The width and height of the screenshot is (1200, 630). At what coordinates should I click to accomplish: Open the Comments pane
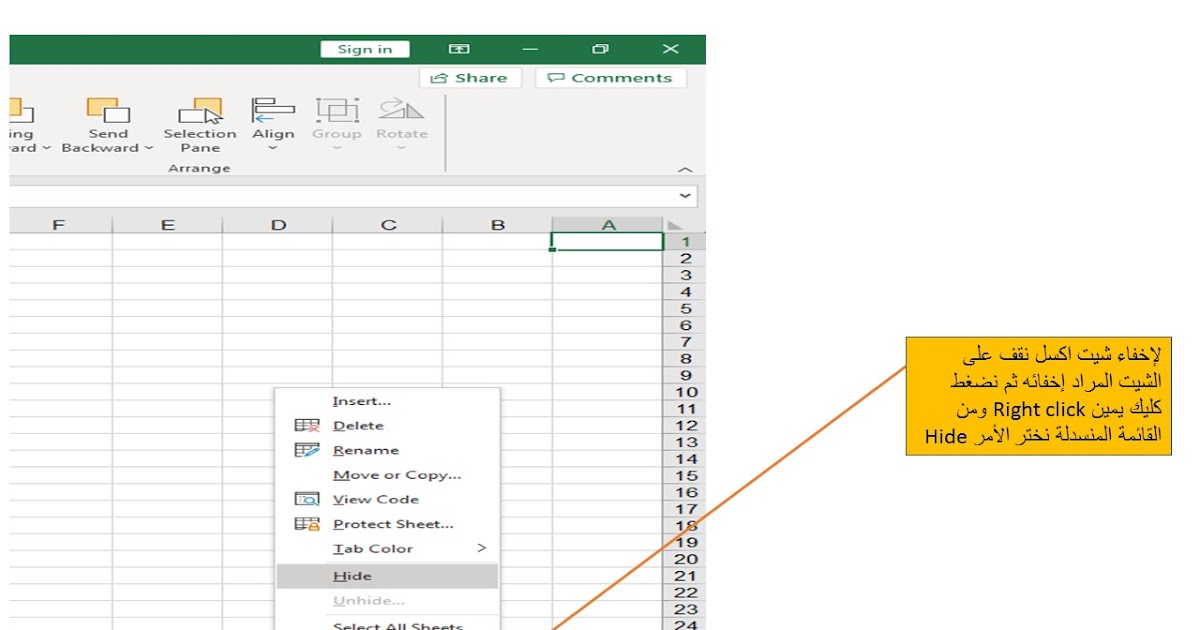pos(610,77)
